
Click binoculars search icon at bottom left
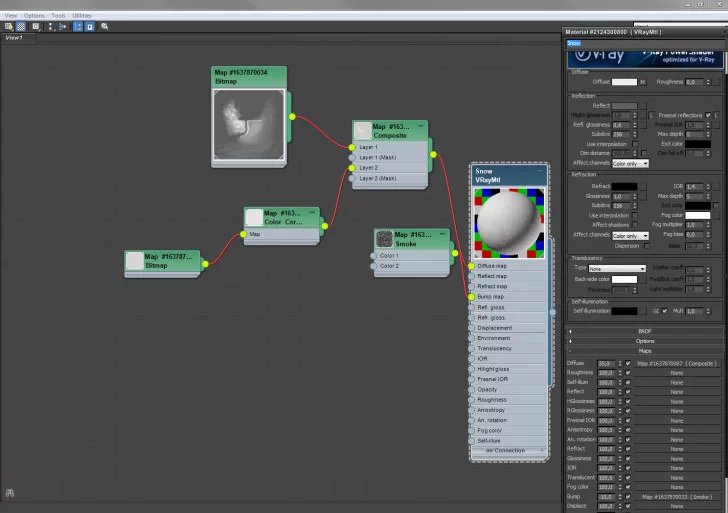click(x=10, y=493)
